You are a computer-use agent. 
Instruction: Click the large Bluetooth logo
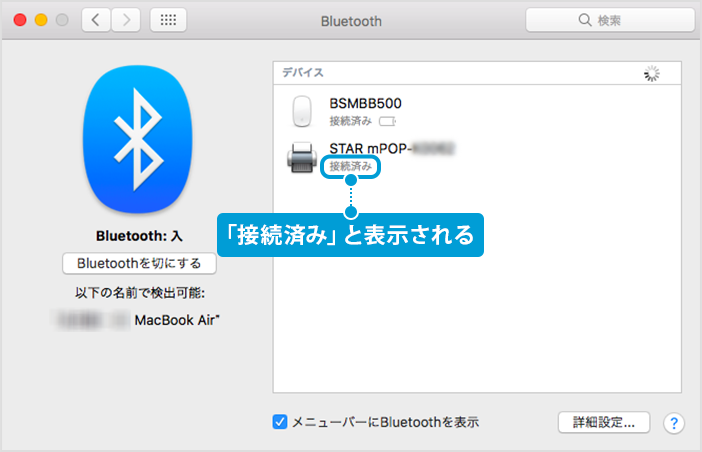(138, 139)
